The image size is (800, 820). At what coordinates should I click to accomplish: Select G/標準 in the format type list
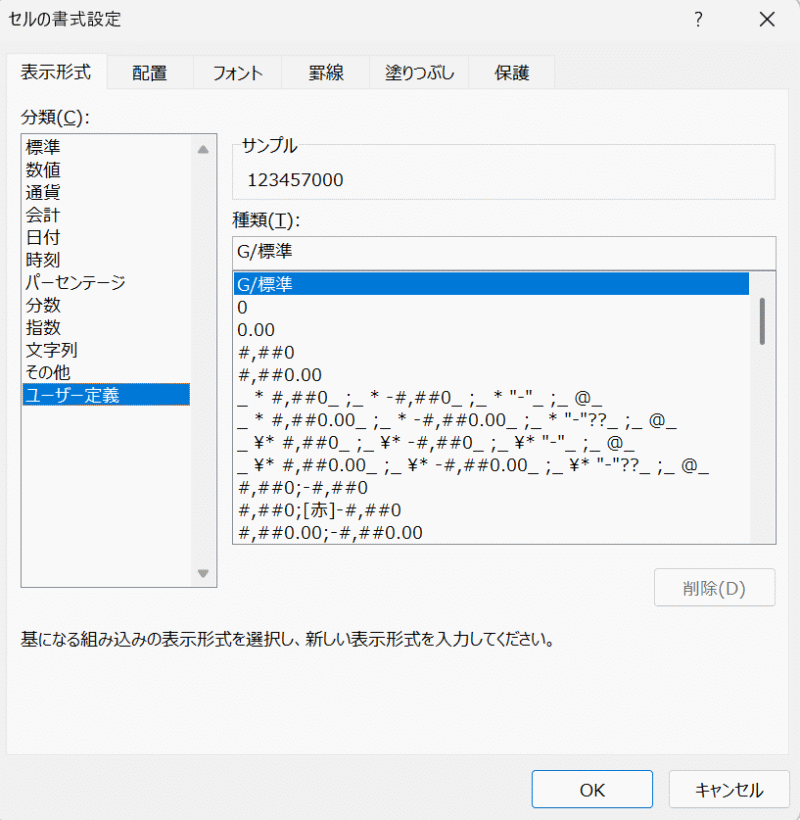pos(491,284)
